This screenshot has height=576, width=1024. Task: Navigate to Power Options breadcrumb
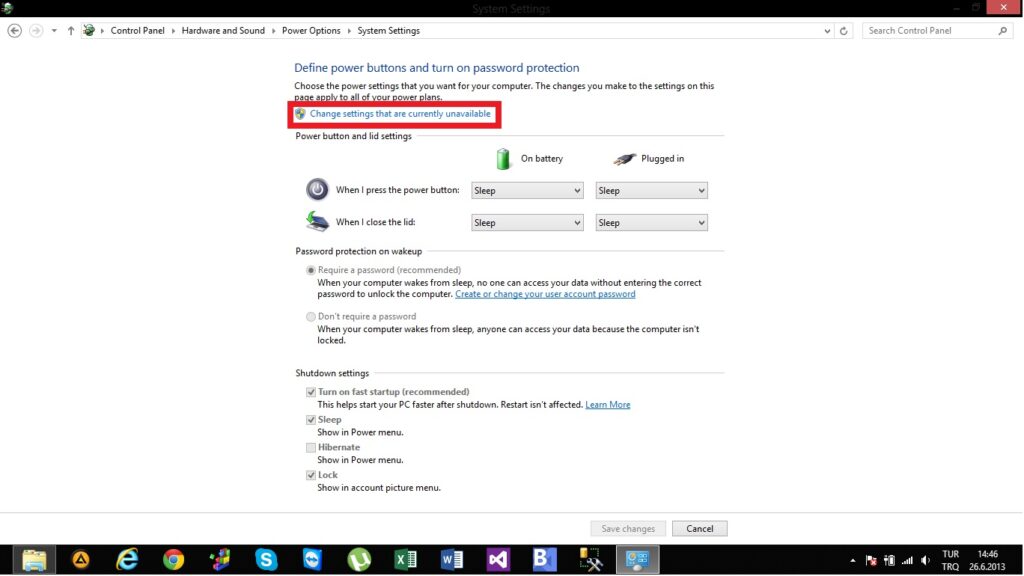click(311, 31)
